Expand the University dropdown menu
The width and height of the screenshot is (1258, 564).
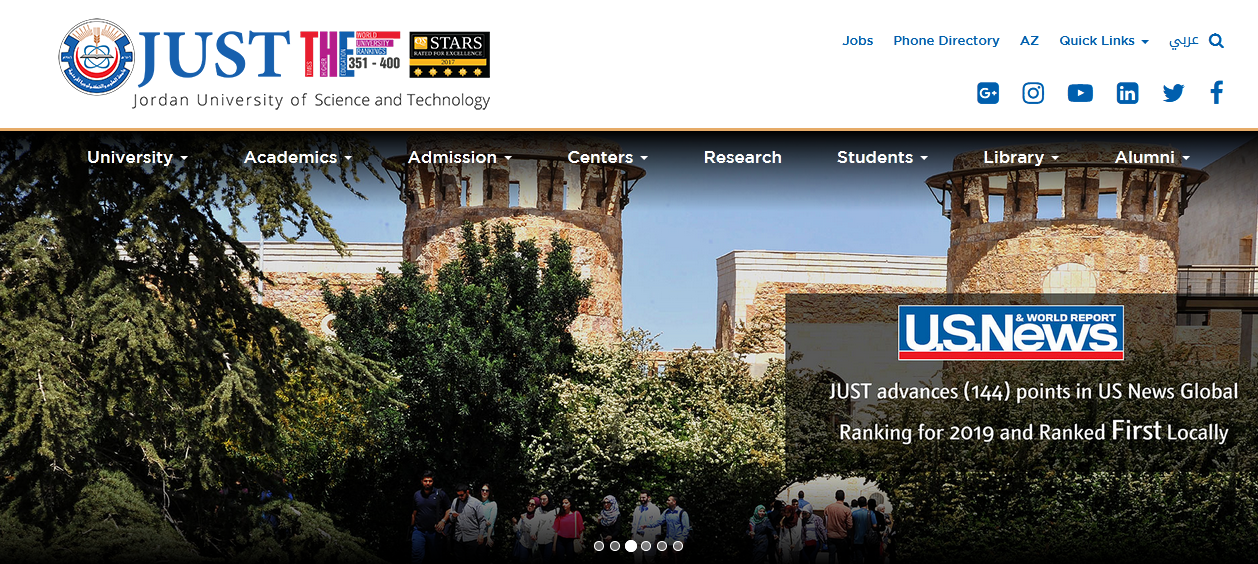(x=137, y=157)
